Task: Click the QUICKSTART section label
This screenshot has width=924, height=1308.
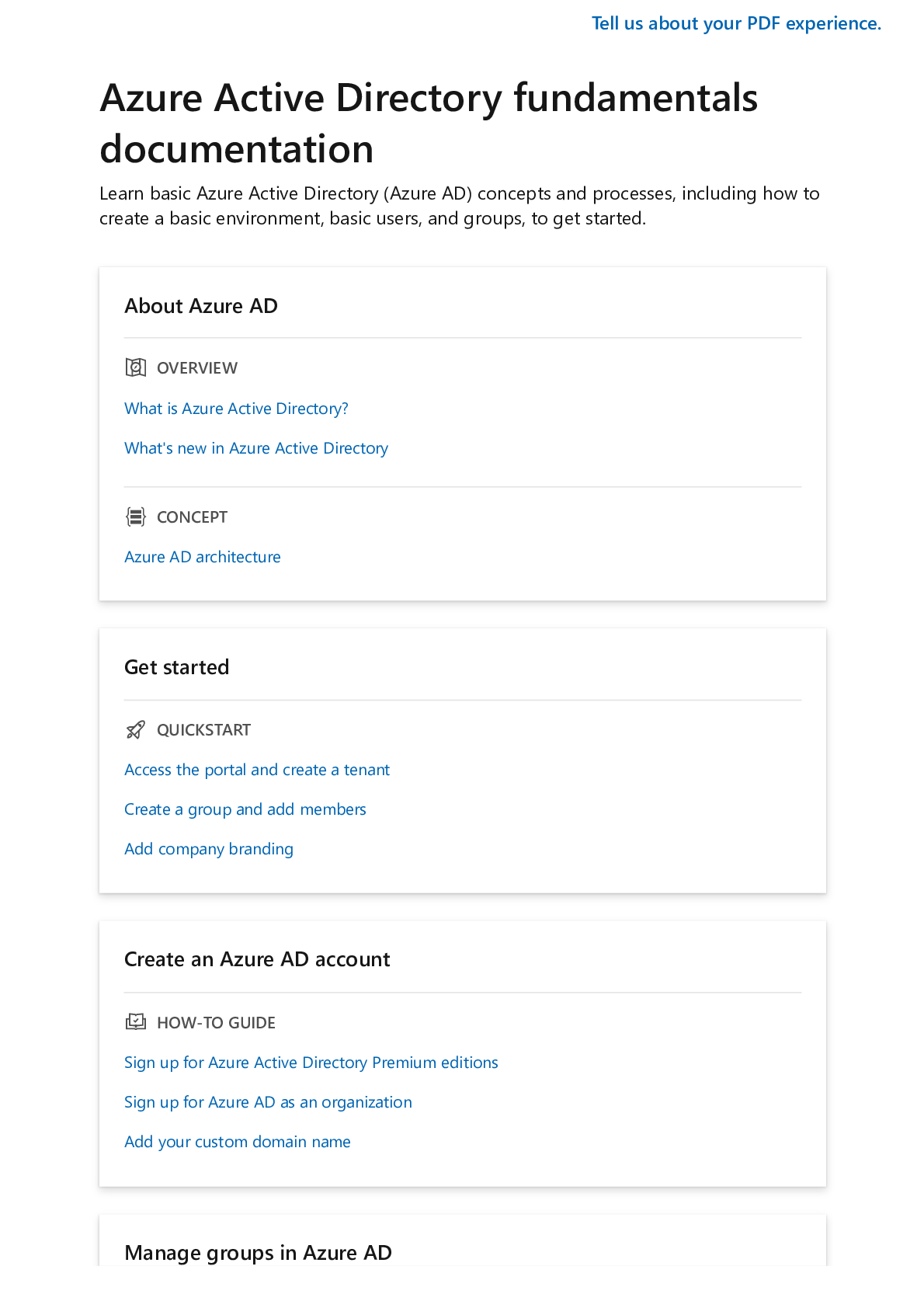Action: pyautogui.click(x=203, y=730)
